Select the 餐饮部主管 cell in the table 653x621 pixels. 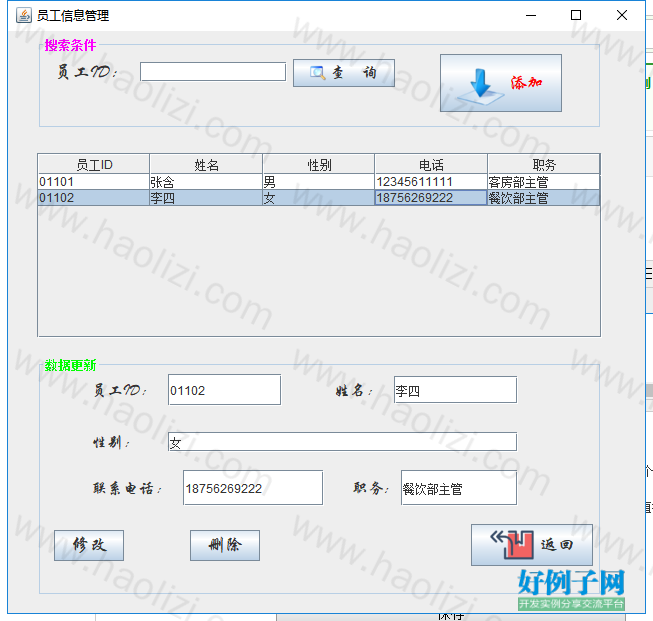point(543,198)
